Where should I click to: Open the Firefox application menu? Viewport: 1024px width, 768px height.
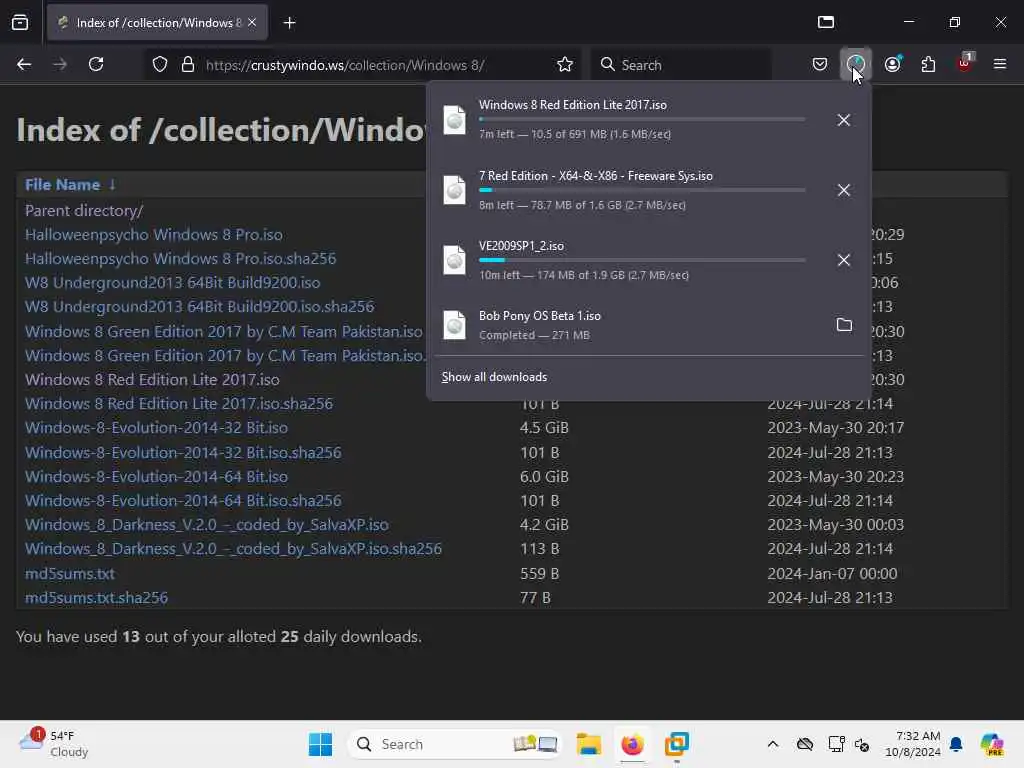[1000, 64]
